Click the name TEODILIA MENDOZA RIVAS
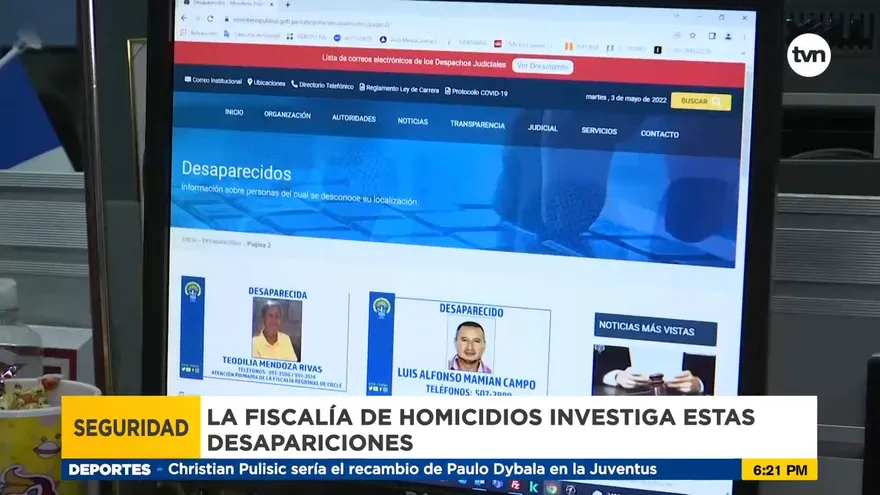 coord(272,364)
